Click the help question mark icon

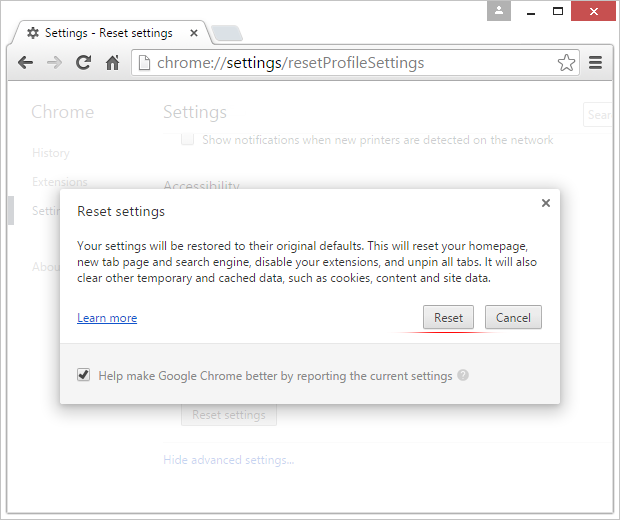click(463, 375)
